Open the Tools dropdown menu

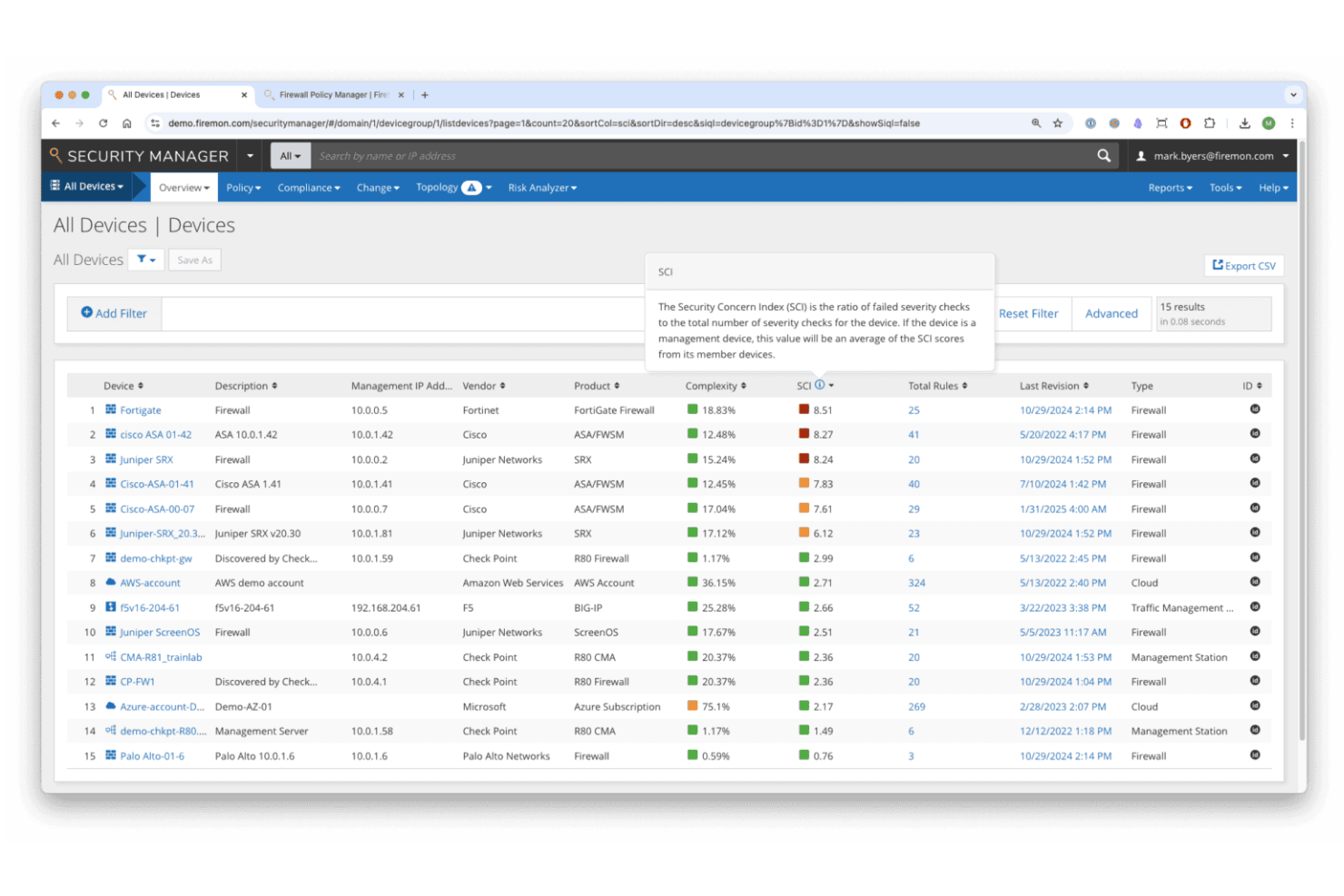pos(1225,187)
